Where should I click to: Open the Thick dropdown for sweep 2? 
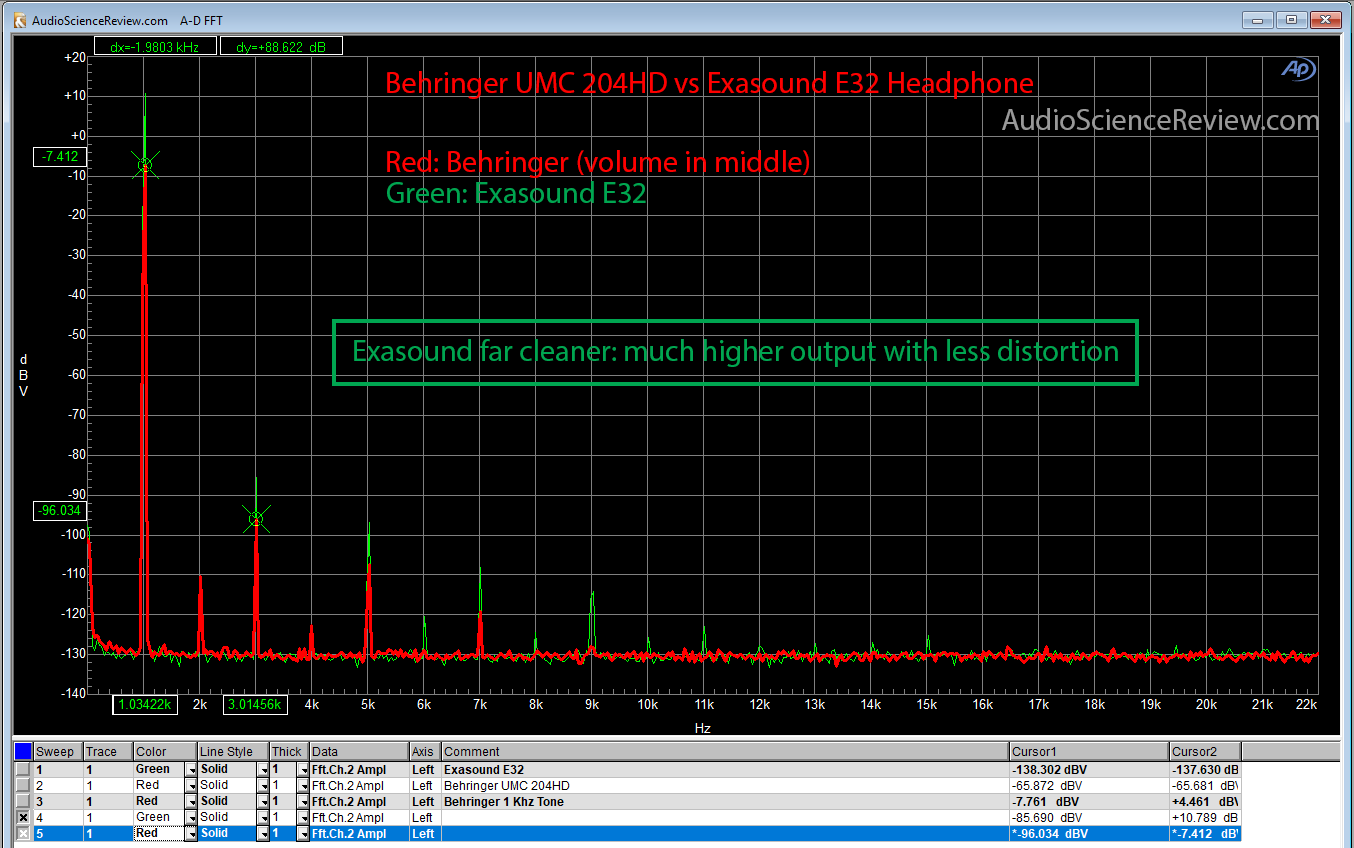(x=303, y=785)
